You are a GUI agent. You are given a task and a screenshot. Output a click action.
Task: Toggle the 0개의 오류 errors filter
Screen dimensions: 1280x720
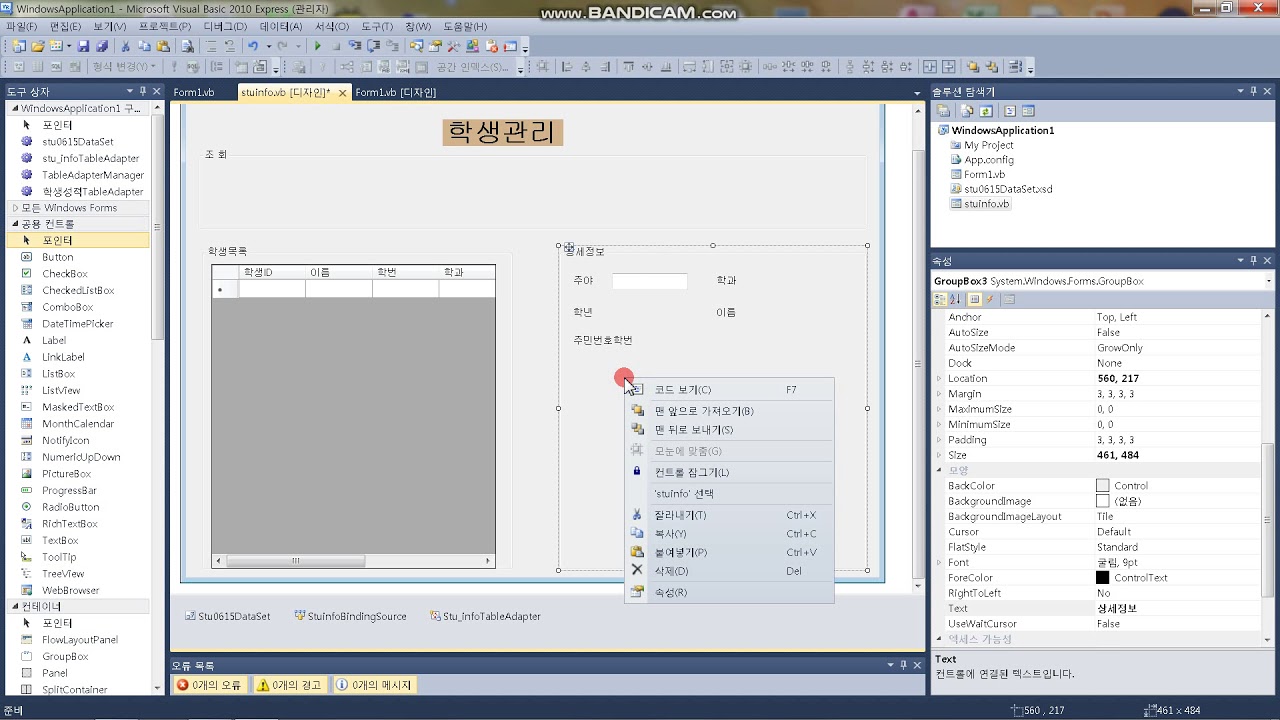(x=209, y=685)
